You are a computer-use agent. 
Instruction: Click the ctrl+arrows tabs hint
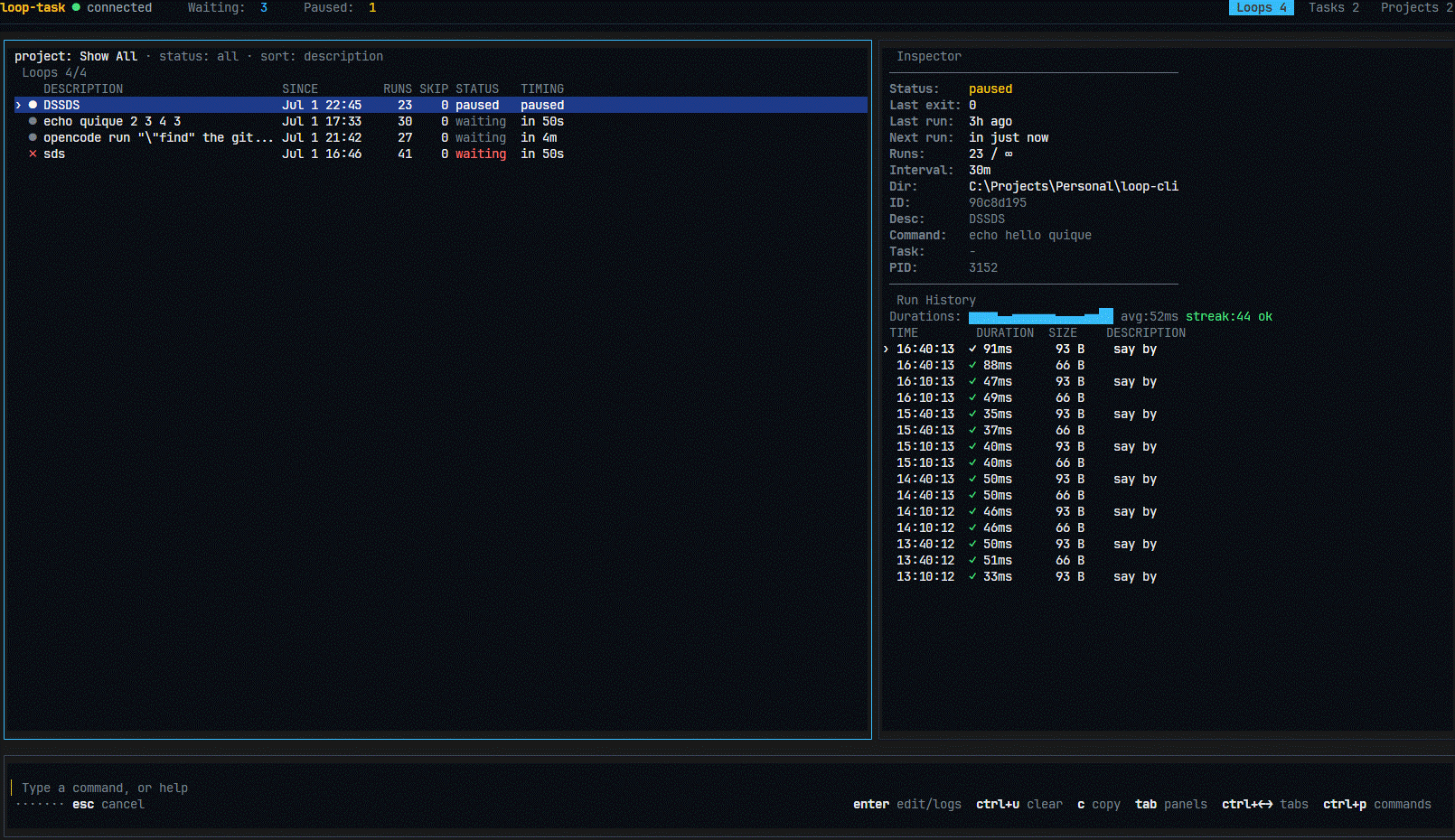point(1265,804)
